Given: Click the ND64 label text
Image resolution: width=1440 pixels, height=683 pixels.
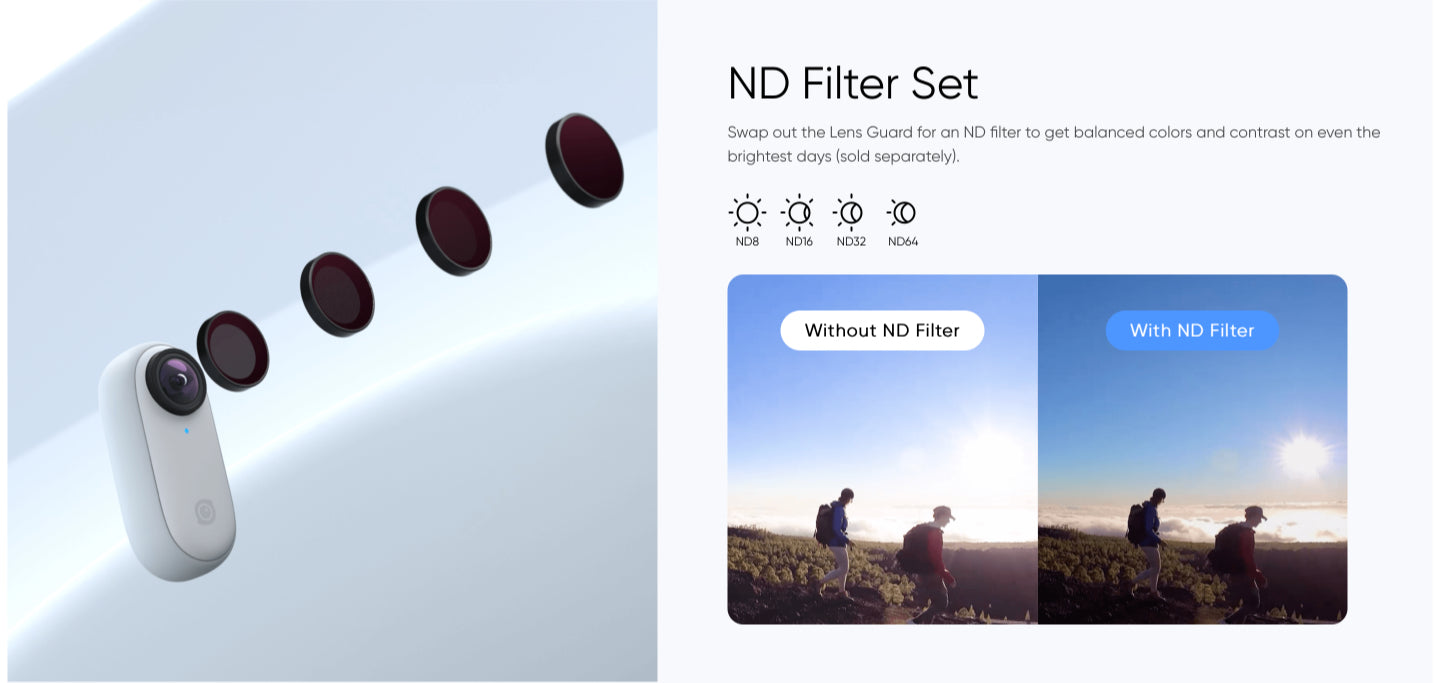Looking at the screenshot, I should click(x=903, y=241).
